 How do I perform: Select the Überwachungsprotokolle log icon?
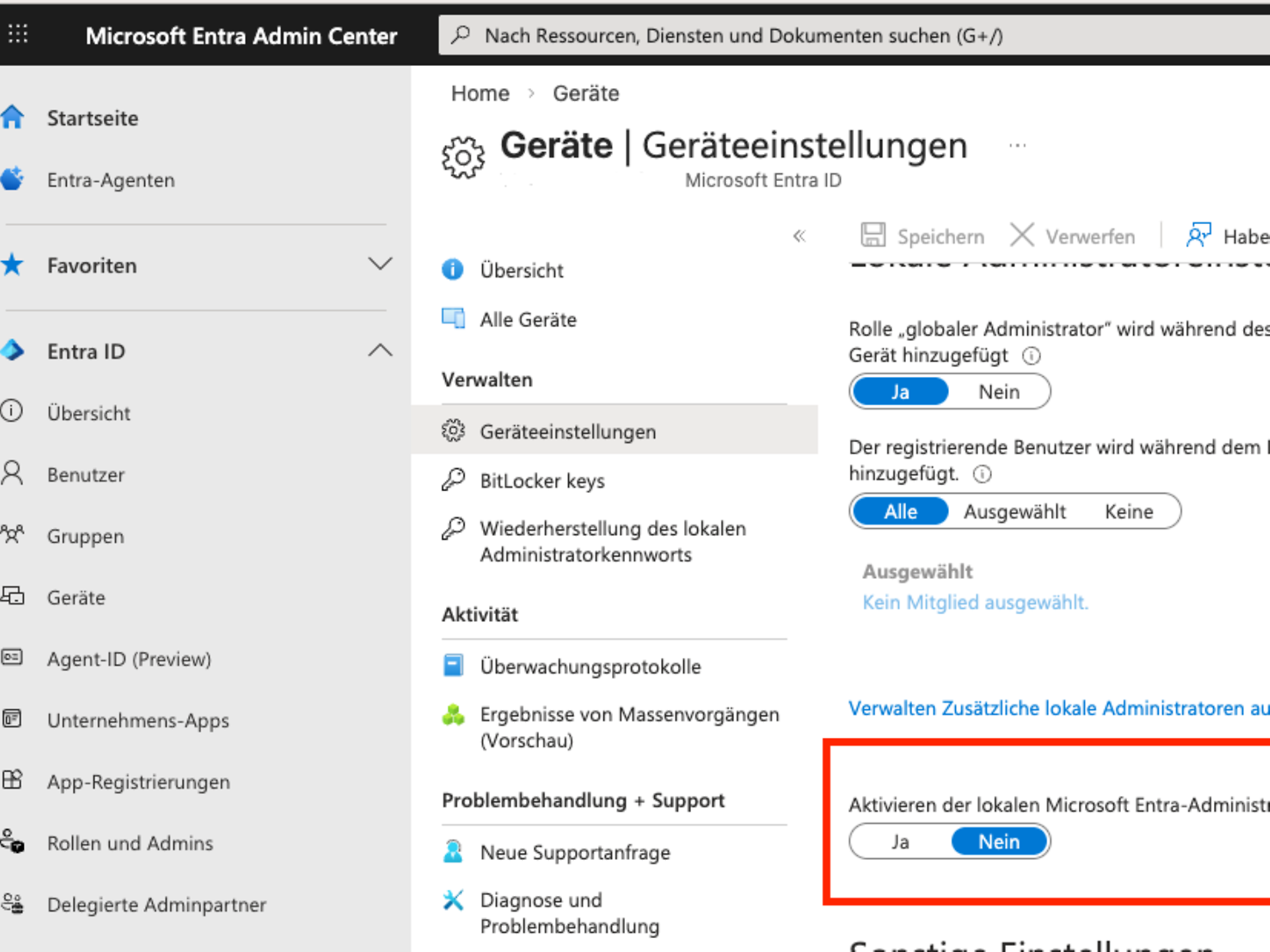pyautogui.click(x=453, y=666)
